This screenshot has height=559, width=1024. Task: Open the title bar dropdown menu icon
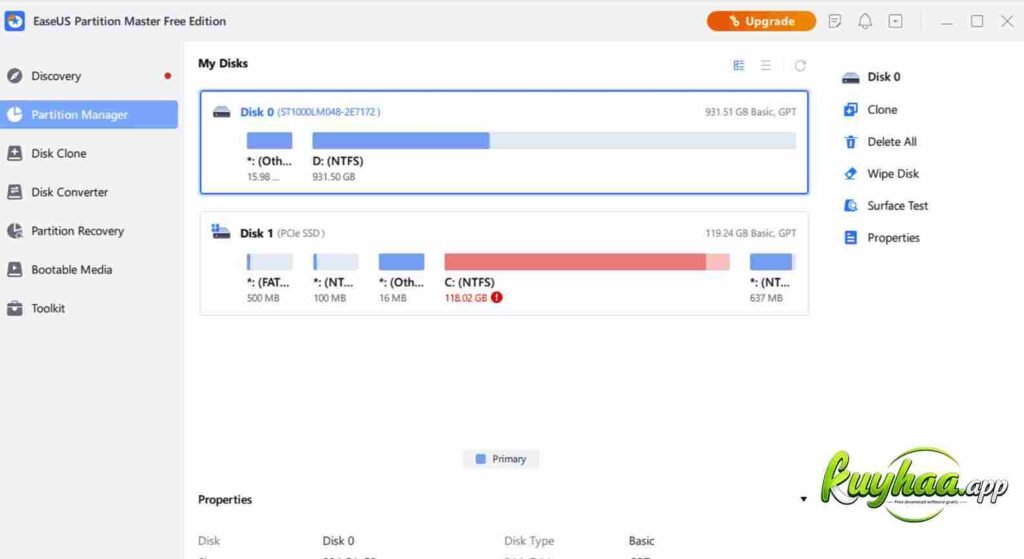(x=895, y=22)
